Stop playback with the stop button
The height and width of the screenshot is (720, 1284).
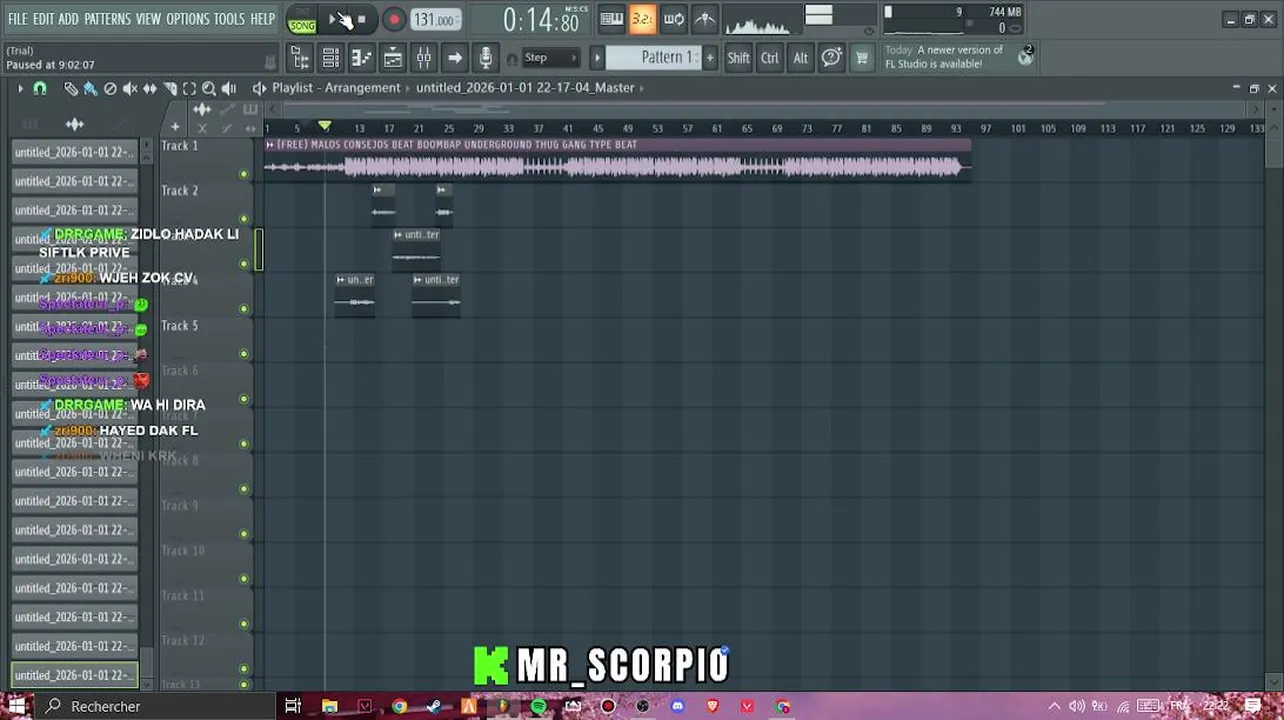(x=361, y=19)
